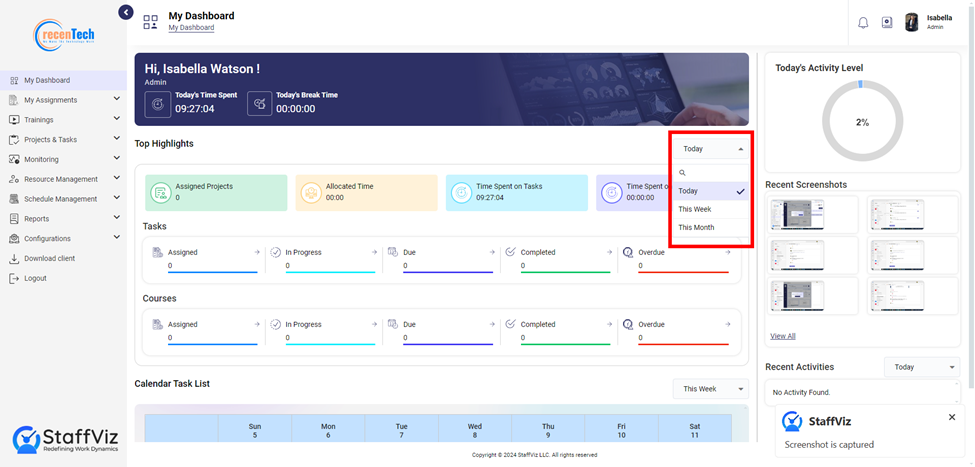The width and height of the screenshot is (975, 467).
Task: Open Tasks Completed arrow
Action: point(610,252)
